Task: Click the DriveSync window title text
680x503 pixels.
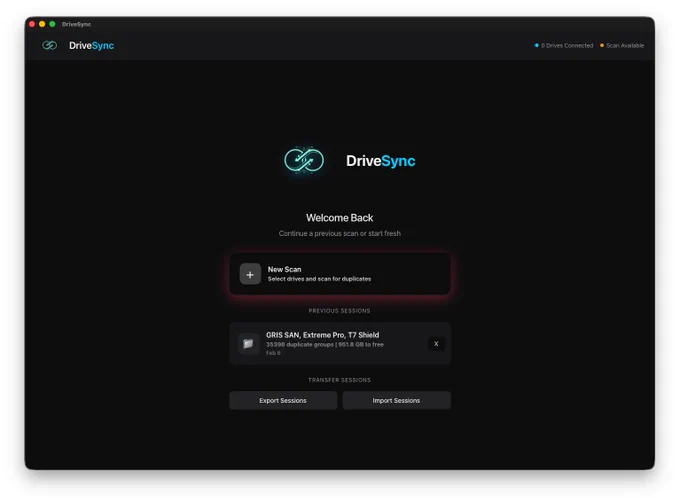Action: tap(76, 24)
